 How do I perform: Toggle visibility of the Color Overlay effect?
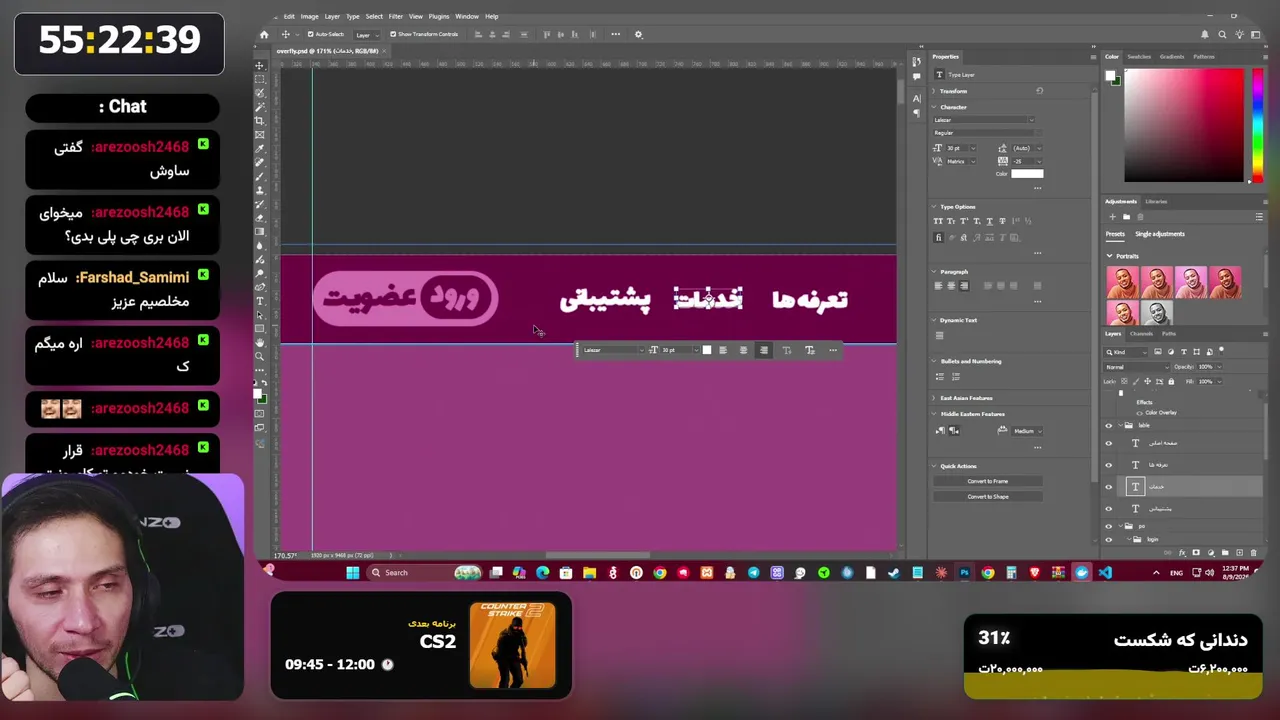point(1139,413)
